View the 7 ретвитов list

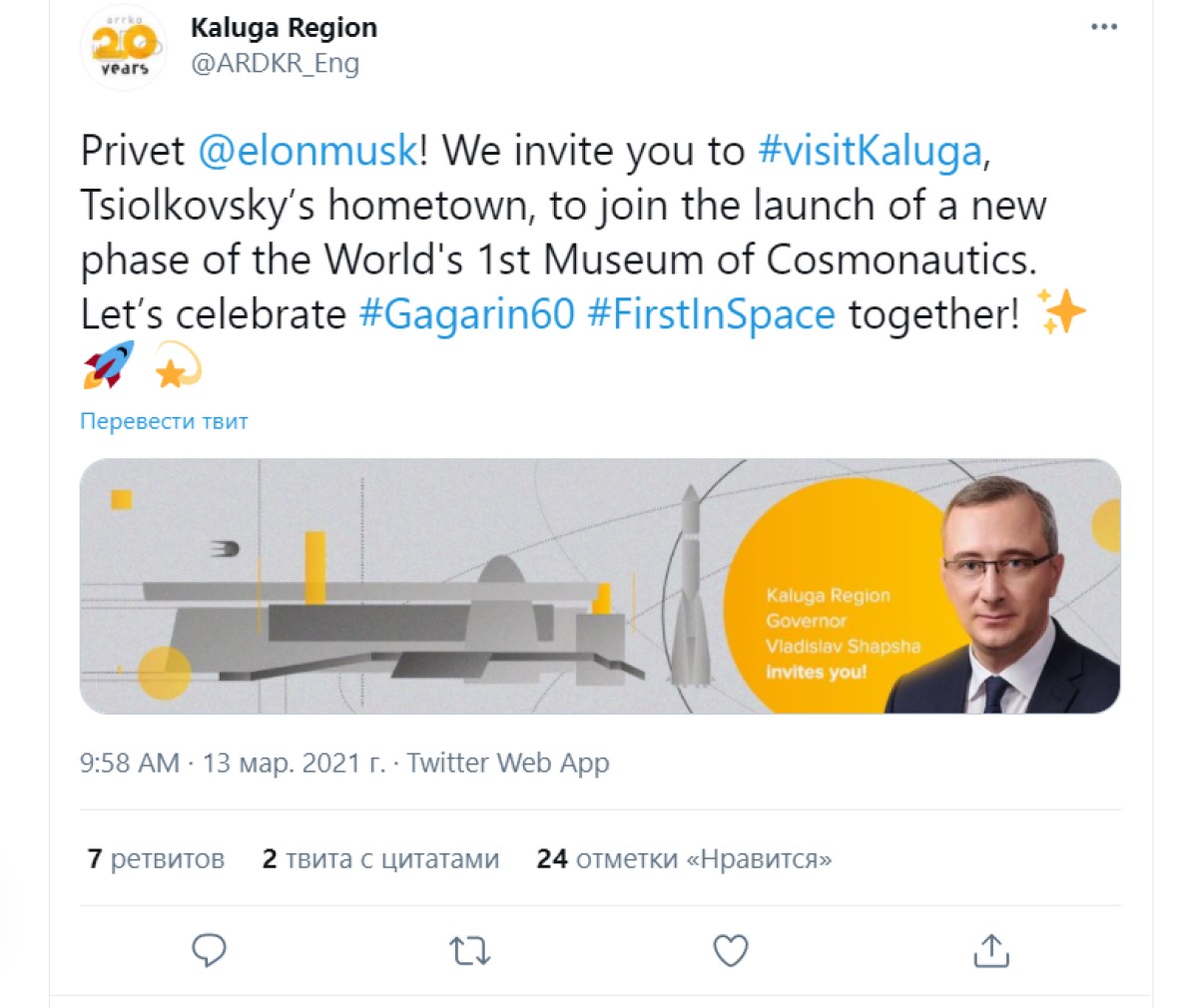click(156, 858)
